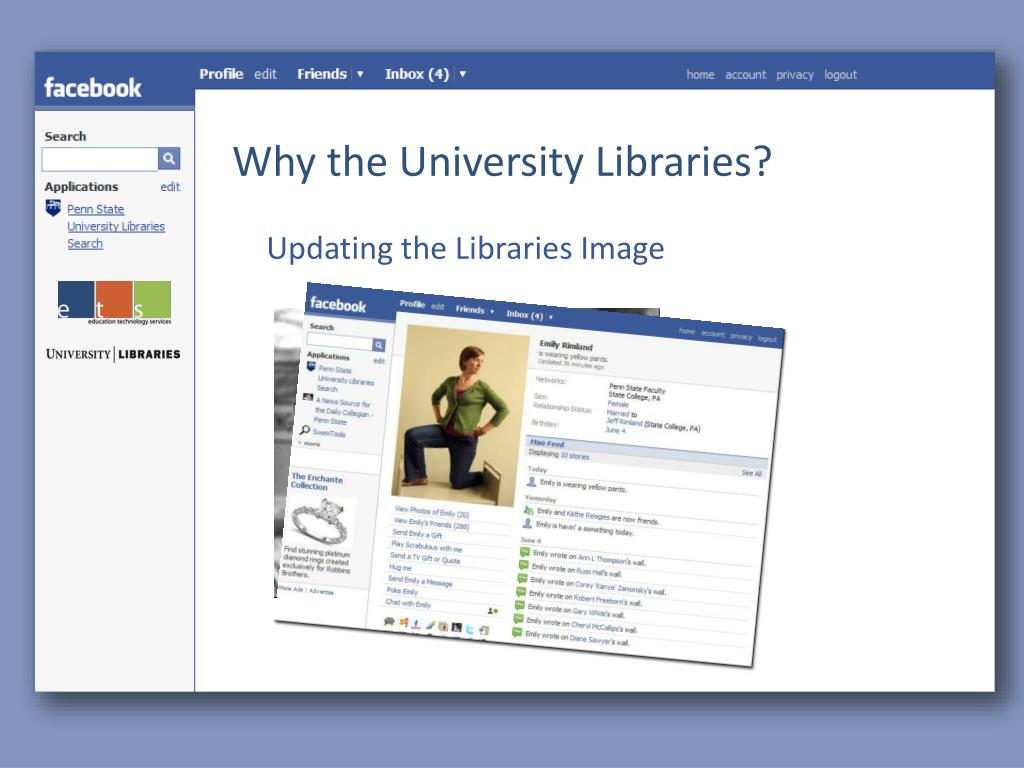Click the education technology services logo
This screenshot has height=768, width=1024.
114,302
